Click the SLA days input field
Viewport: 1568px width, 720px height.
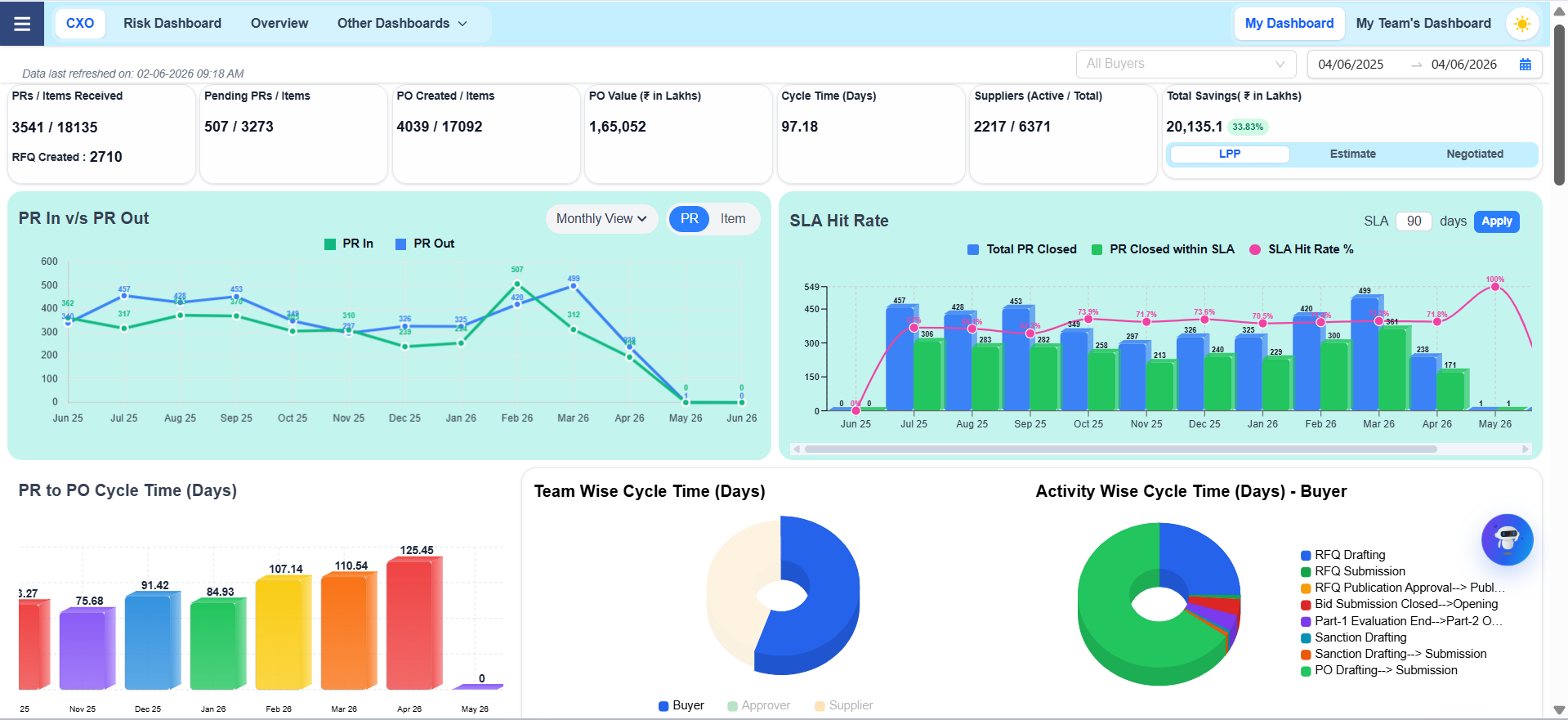[x=1414, y=221]
